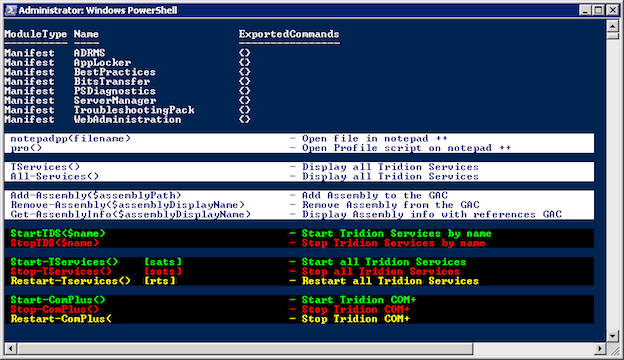The height and width of the screenshot is (360, 624).
Task: Click the vertical scrollbar thumb
Action: 612,36
